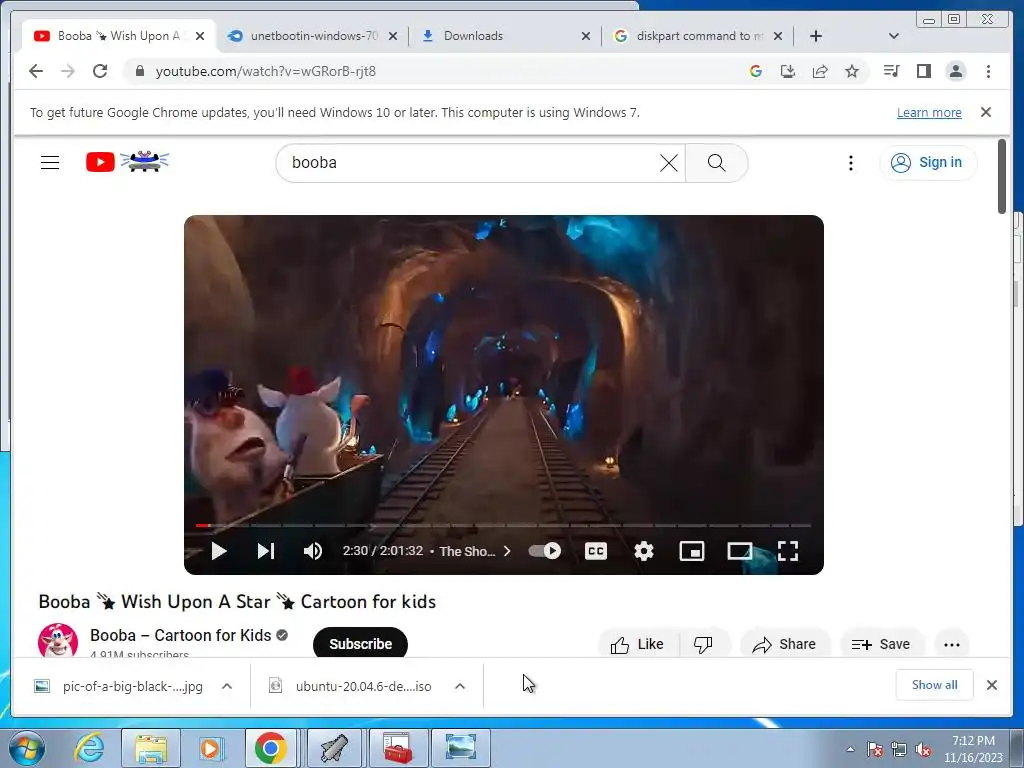Toggle closed captions on the video
1024x768 pixels.
pos(596,551)
